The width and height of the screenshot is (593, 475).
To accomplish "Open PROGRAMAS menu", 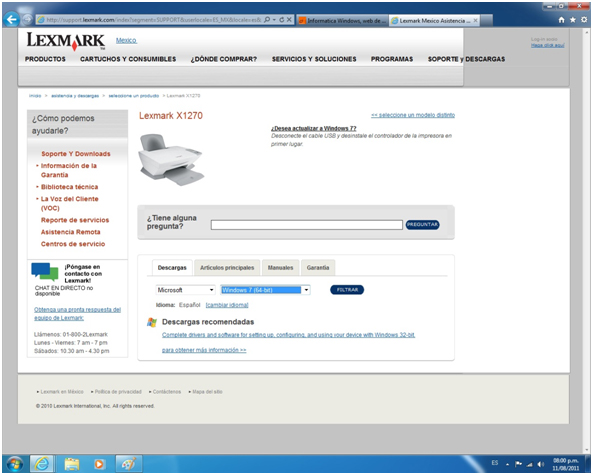I will pos(392,59).
